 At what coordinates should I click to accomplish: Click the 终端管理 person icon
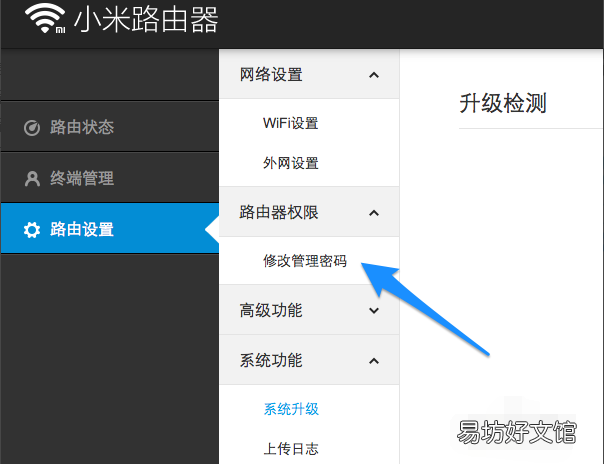(x=32, y=179)
